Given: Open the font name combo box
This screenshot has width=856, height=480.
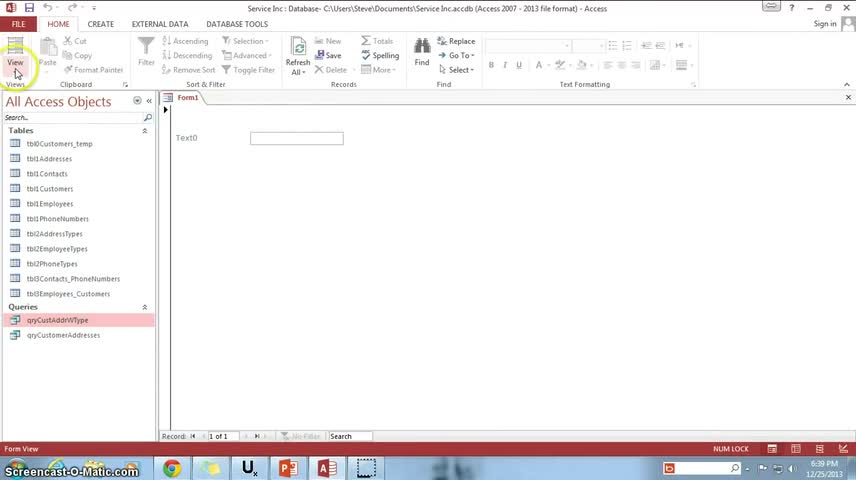Looking at the screenshot, I should point(528,46).
